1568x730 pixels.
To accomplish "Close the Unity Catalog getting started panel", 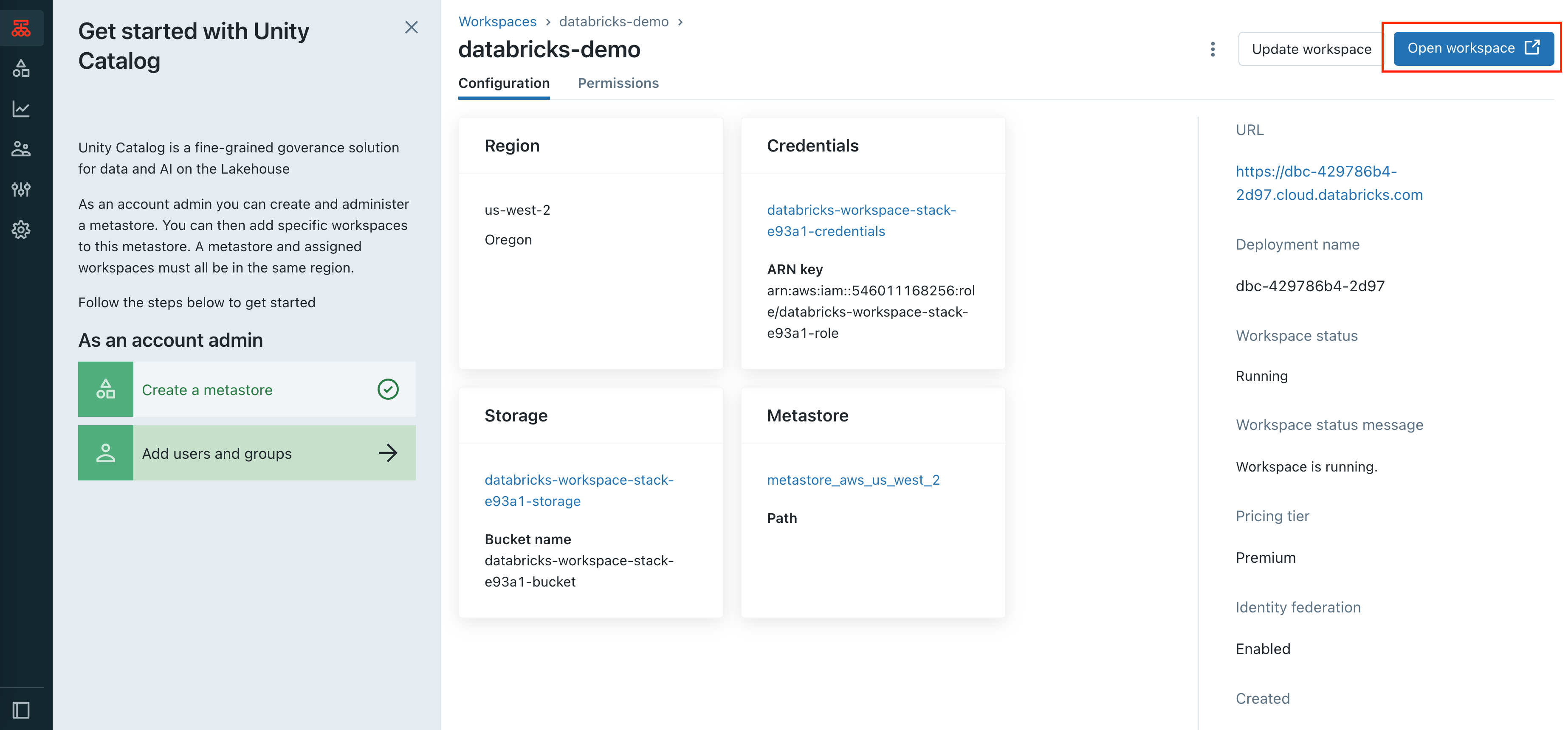I will (x=412, y=27).
